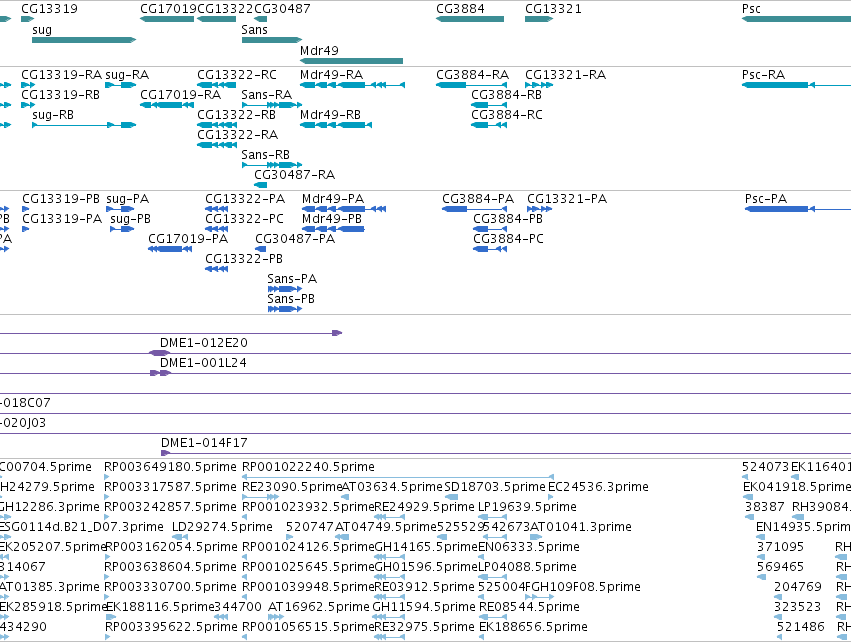
Task: Click transcript CG13322-RB
Action: [236, 115]
